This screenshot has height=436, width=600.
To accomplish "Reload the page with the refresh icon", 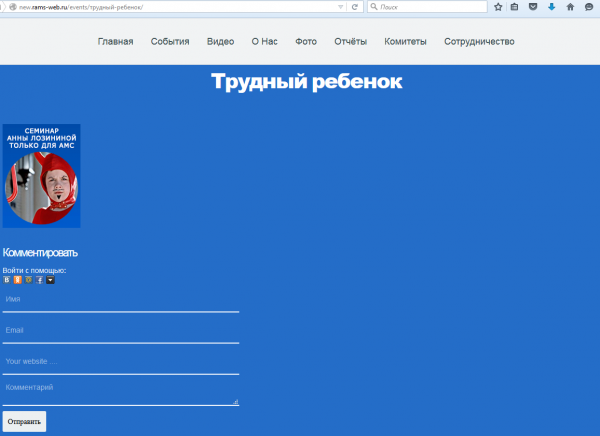I will tap(355, 7).
